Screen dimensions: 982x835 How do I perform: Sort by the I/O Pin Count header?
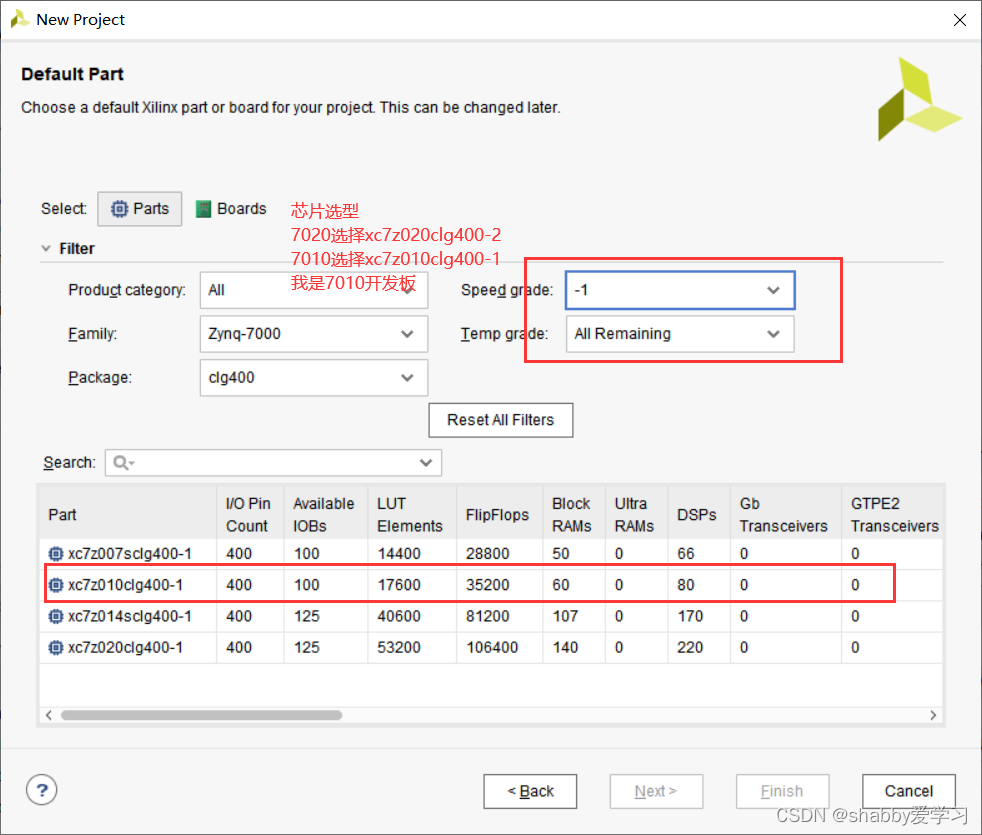coord(250,515)
